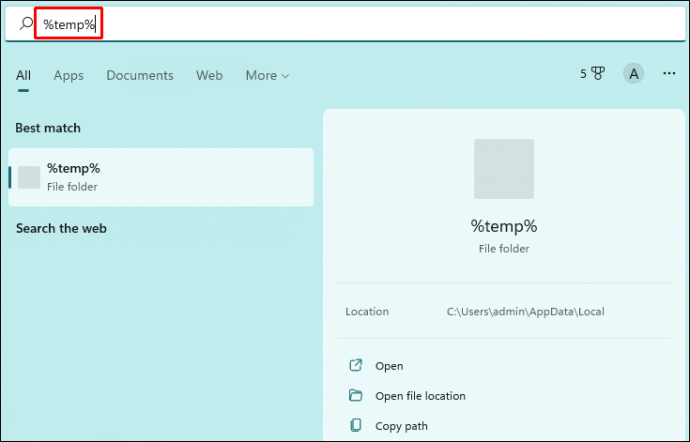690x442 pixels.
Task: Click the magnifier search icon
Action: tap(26, 23)
